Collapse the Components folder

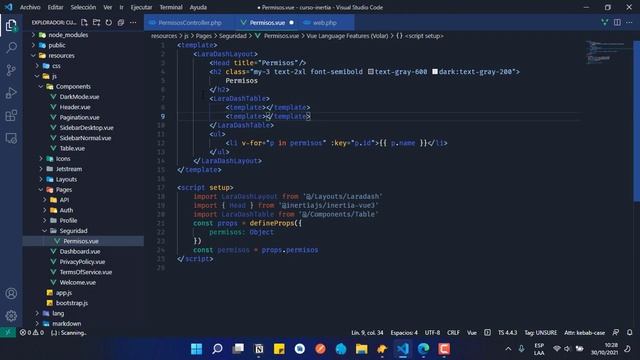(x=41, y=87)
